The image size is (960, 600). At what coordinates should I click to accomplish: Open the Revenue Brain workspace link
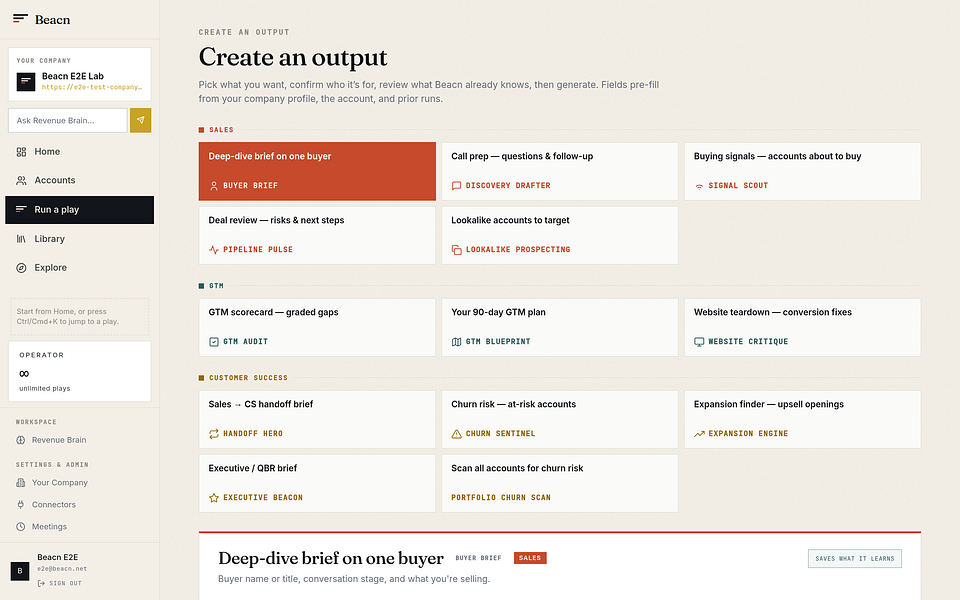[80, 440]
